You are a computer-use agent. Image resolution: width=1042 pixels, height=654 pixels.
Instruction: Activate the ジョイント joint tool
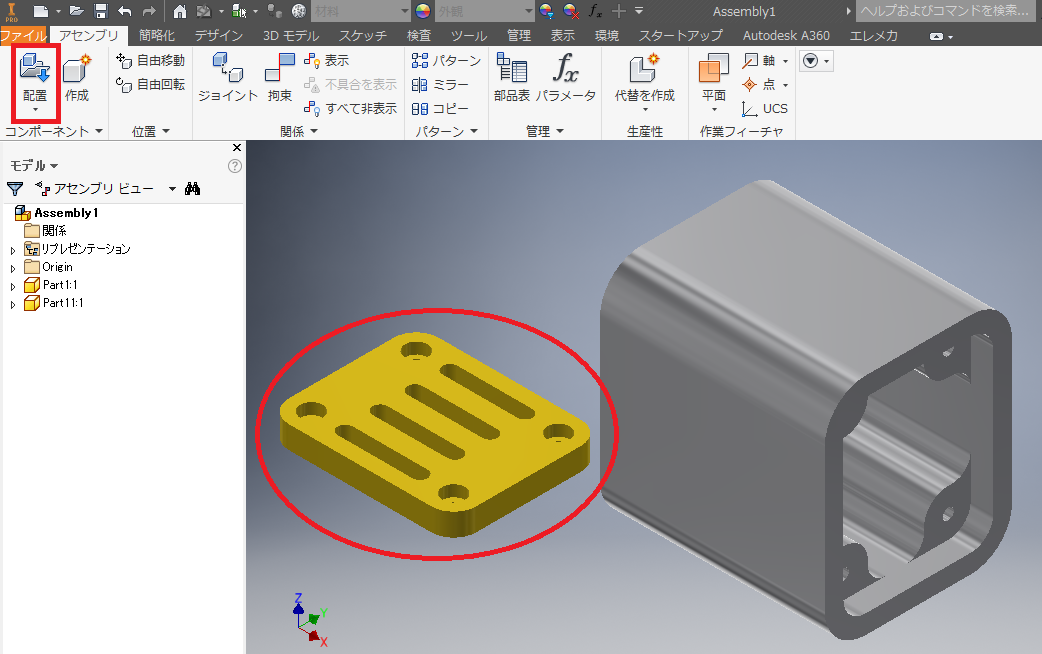[x=228, y=76]
